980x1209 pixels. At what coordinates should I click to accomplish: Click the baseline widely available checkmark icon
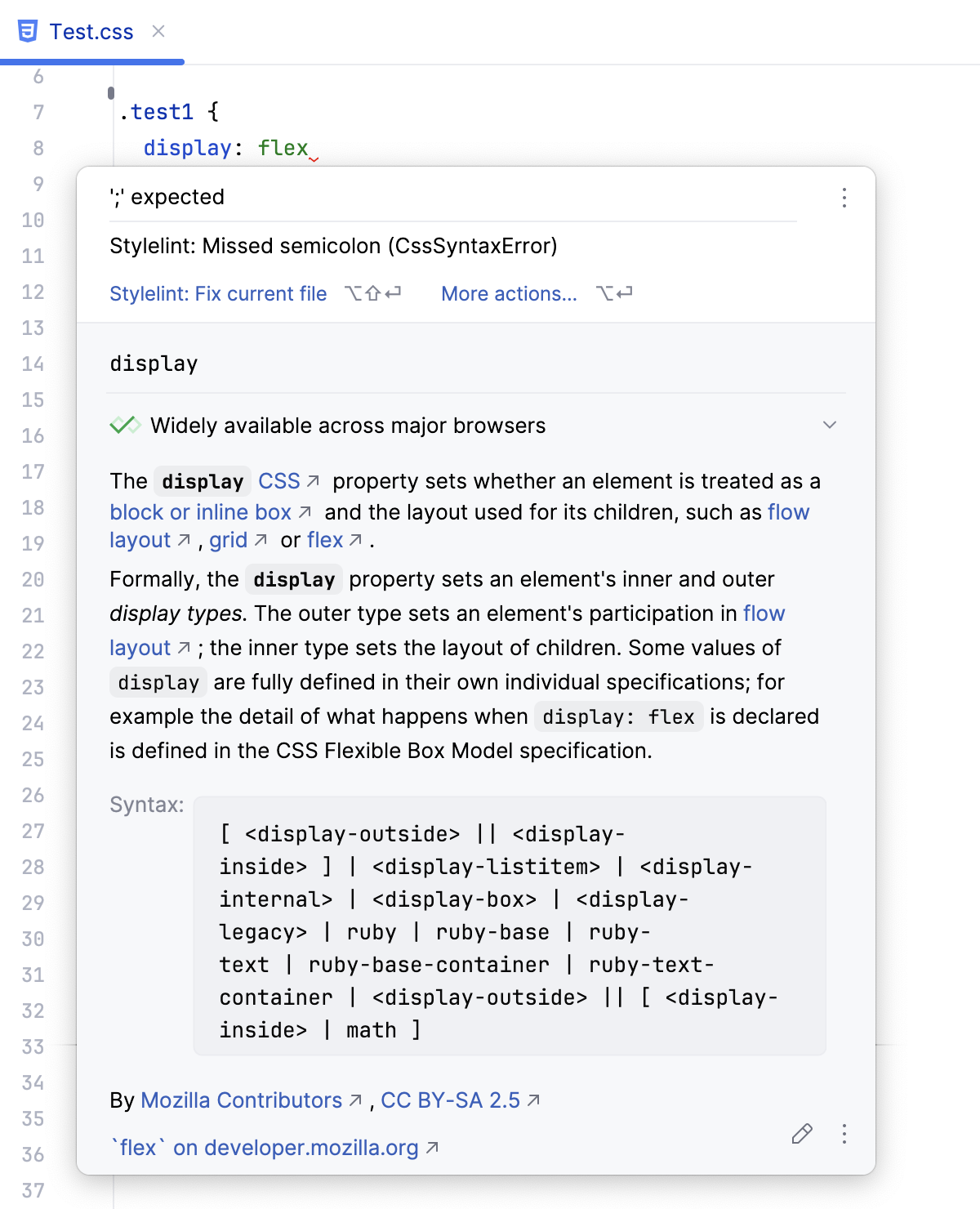[x=125, y=425]
